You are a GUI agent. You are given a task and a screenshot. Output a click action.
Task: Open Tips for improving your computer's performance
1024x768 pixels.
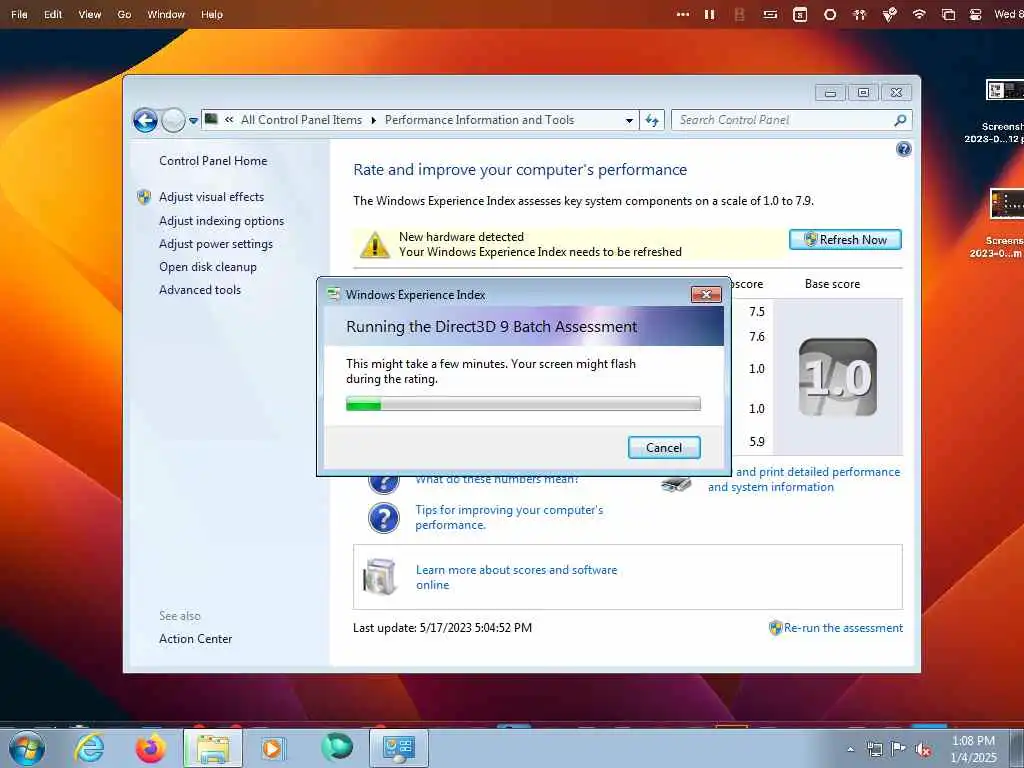point(509,517)
